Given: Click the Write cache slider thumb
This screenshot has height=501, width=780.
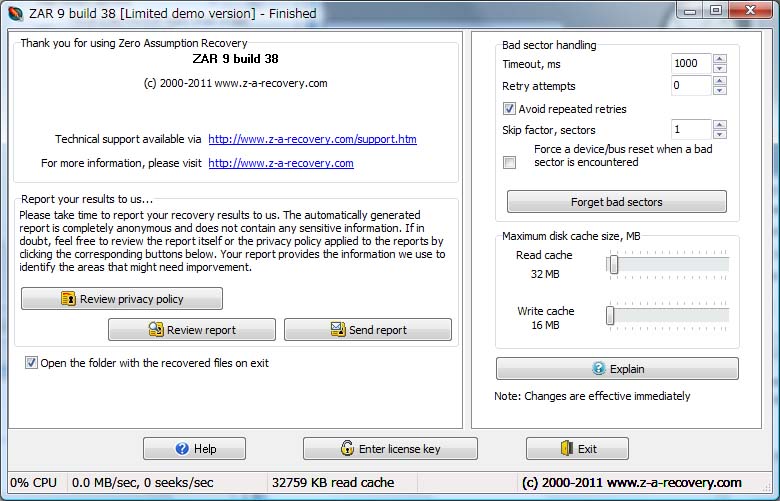Looking at the screenshot, I should 610,315.
